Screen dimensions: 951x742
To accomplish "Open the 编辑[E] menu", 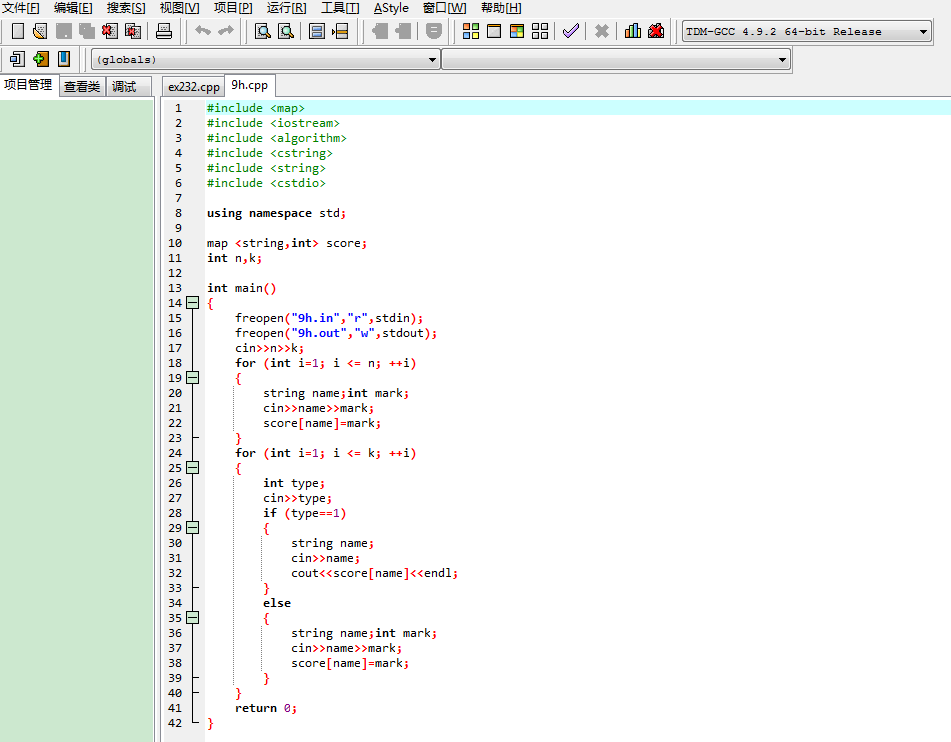I will coord(73,8).
